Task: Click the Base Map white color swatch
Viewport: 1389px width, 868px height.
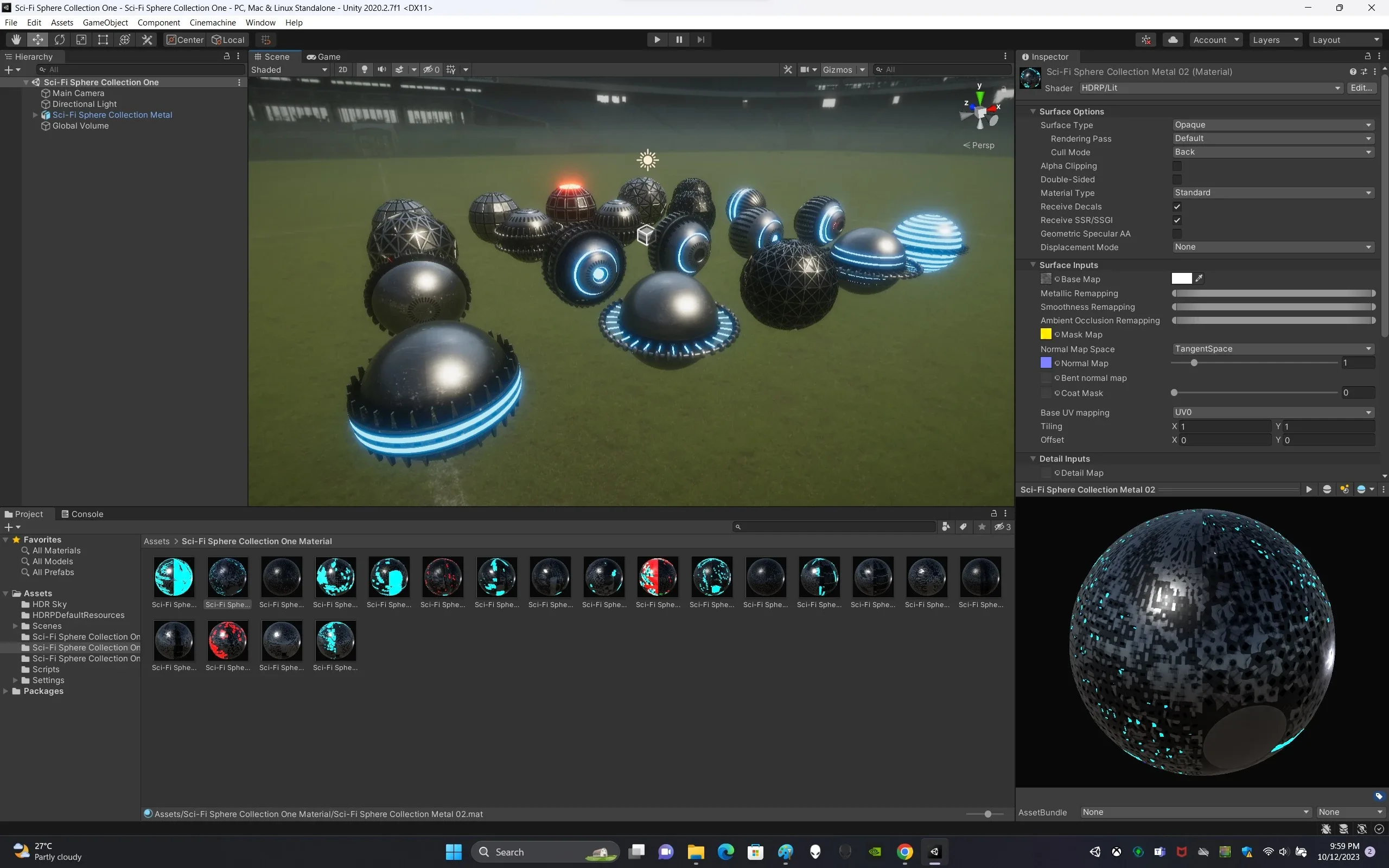Action: pos(1181,279)
